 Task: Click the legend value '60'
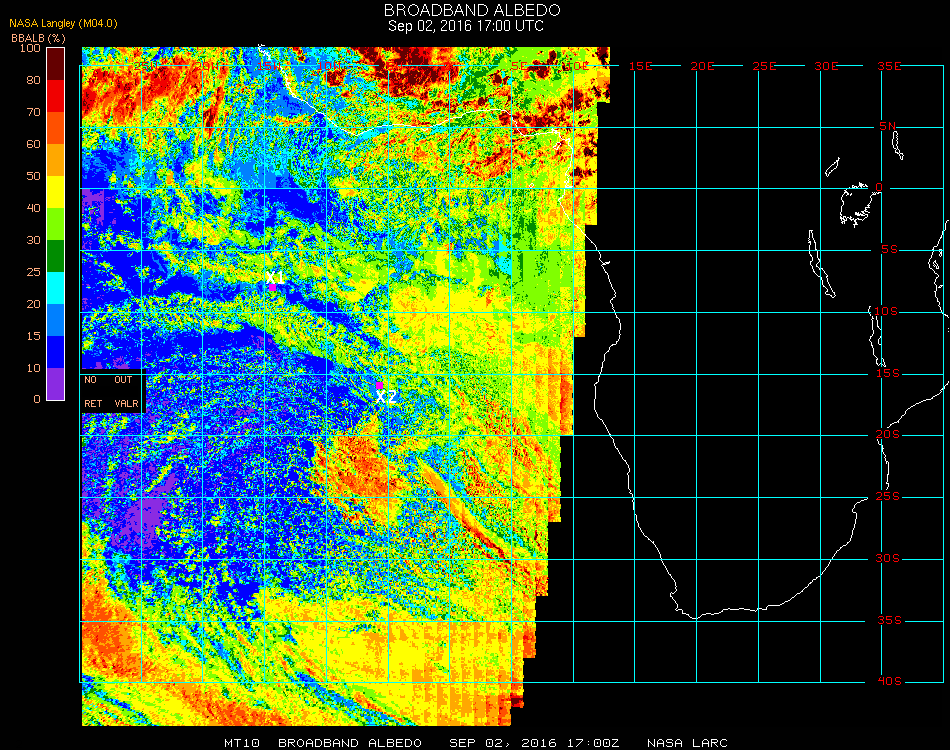[33, 144]
